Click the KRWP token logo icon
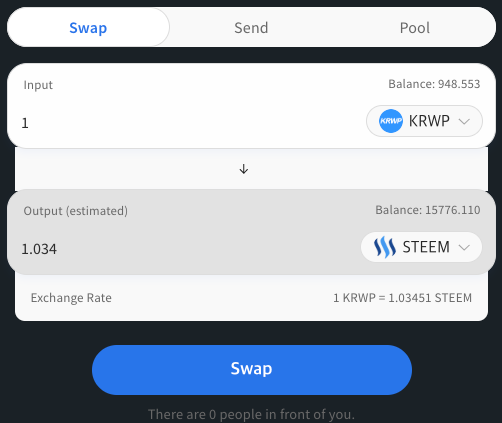The height and width of the screenshot is (423, 502). pos(391,121)
